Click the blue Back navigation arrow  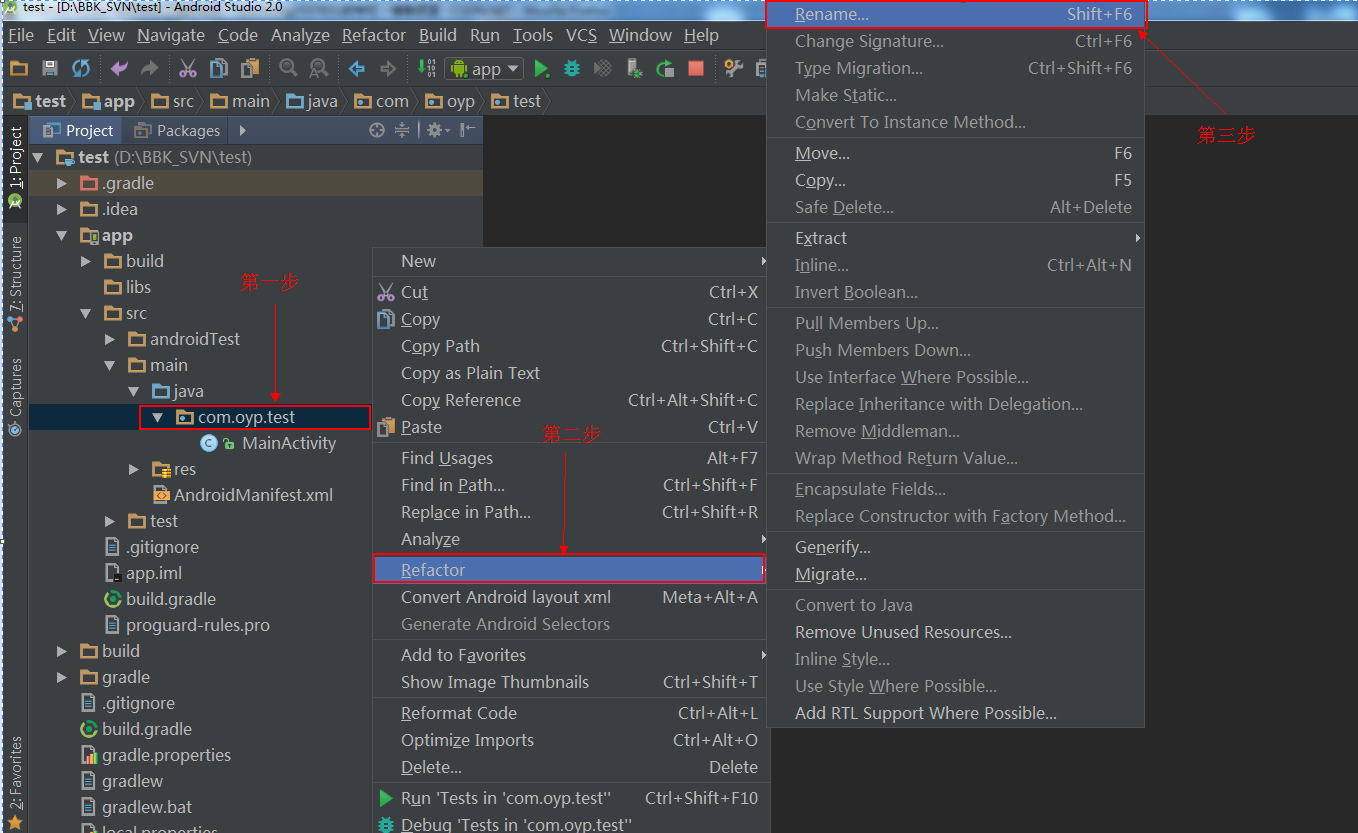[x=357, y=68]
